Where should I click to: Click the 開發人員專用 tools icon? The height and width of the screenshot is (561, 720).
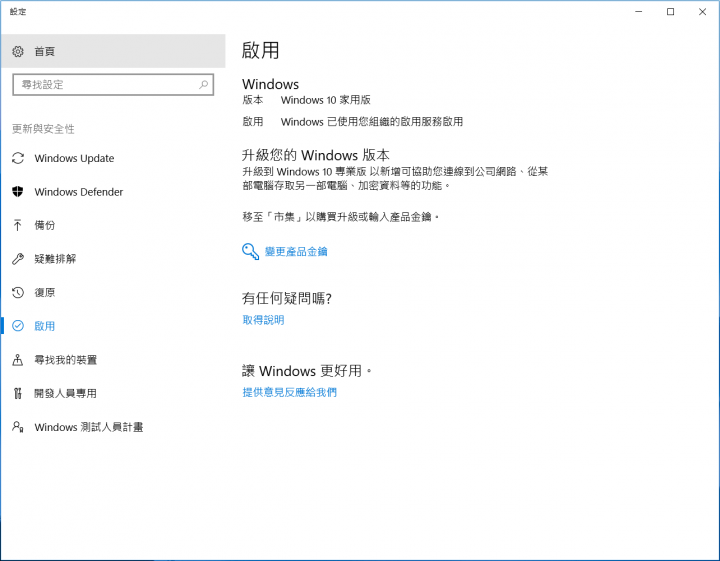click(18, 393)
